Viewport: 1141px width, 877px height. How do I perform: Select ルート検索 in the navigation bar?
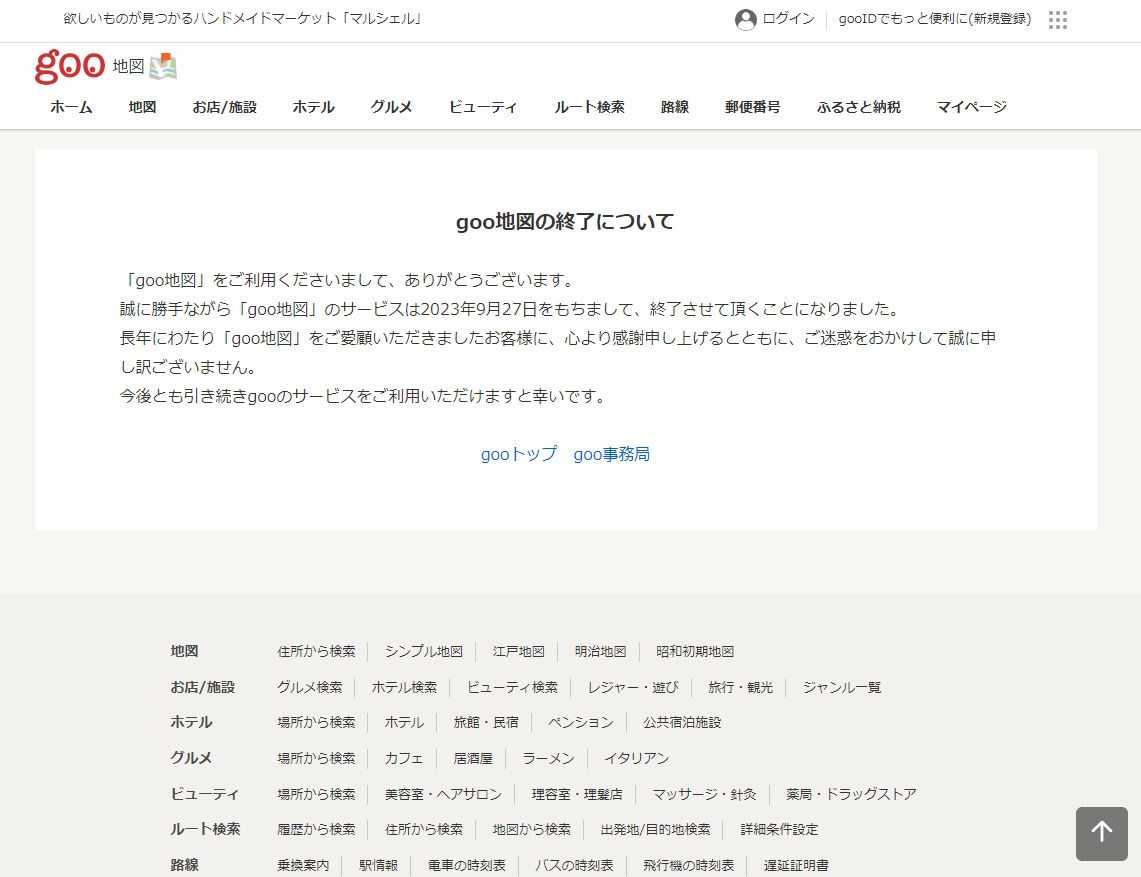(589, 107)
